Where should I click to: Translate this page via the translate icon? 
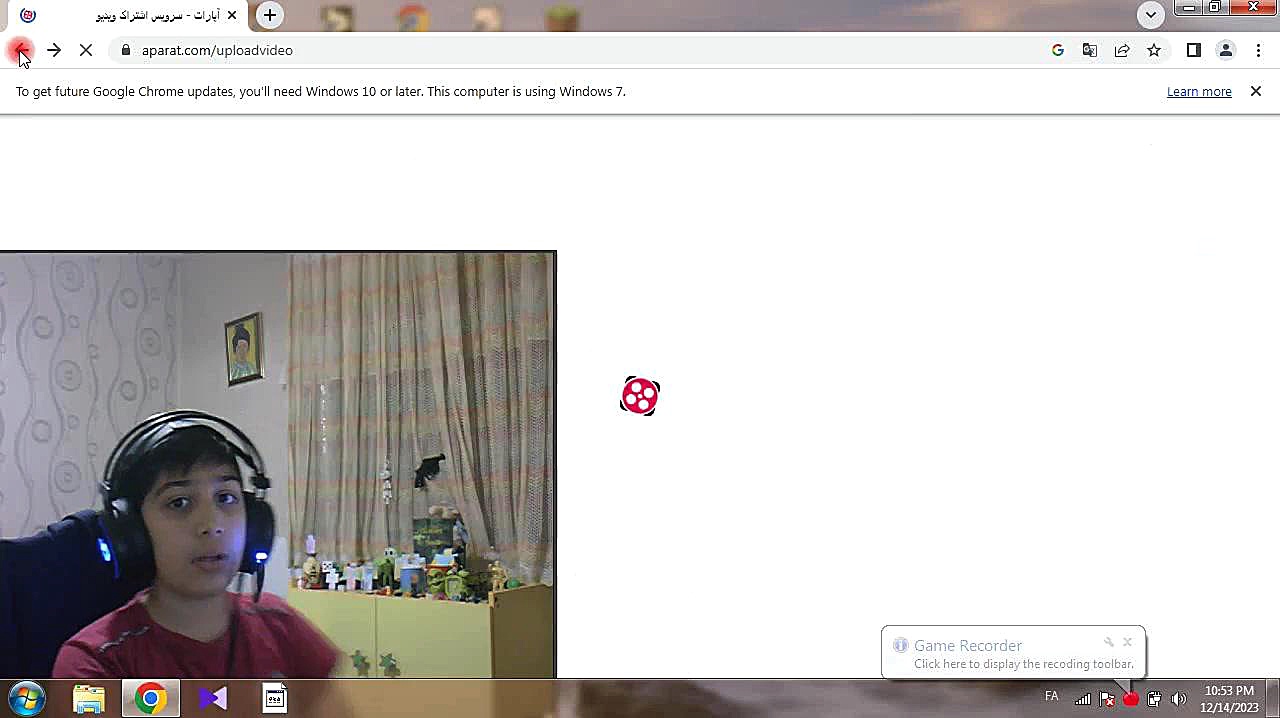point(1090,50)
